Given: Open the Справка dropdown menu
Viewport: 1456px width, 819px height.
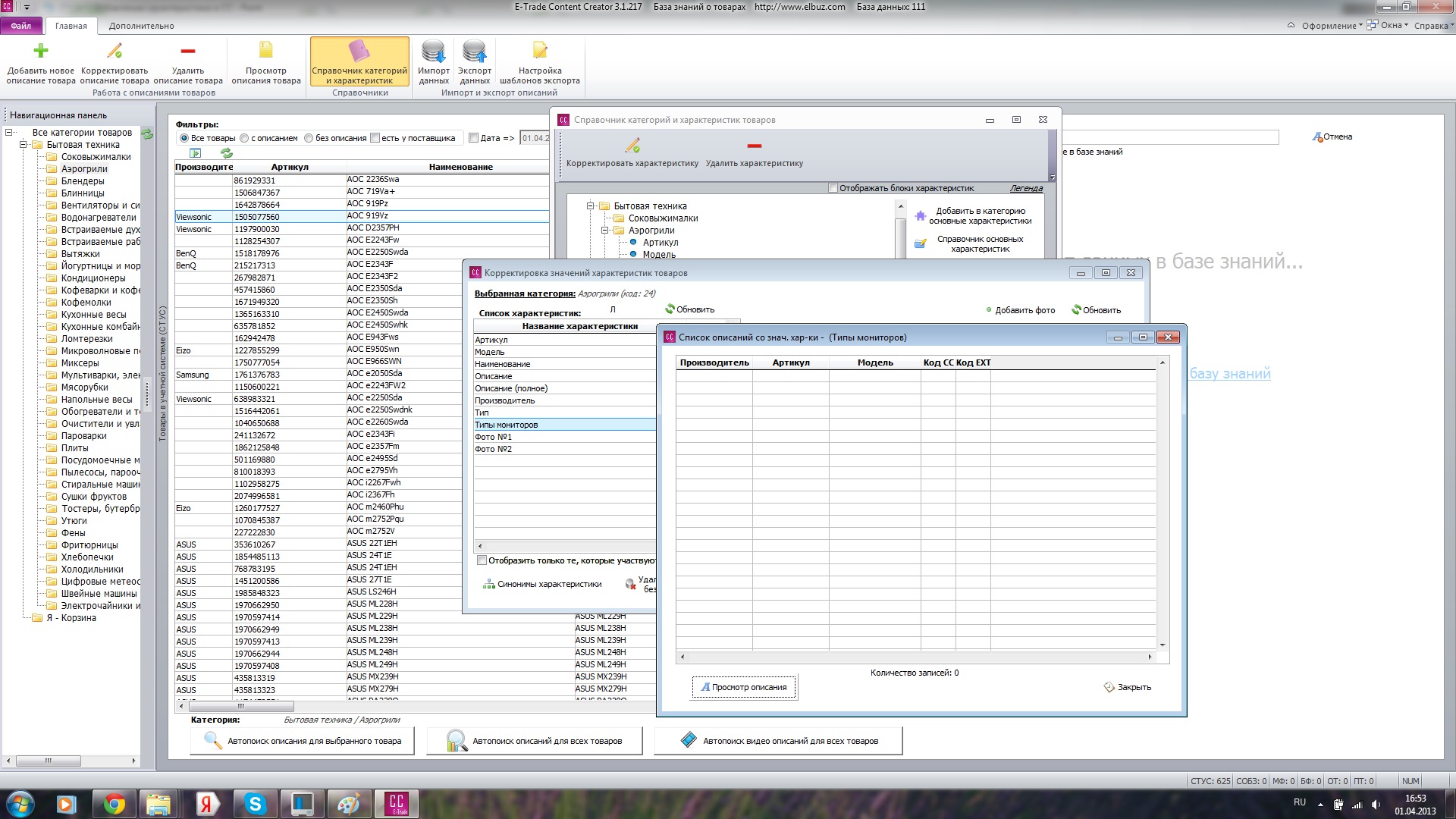Looking at the screenshot, I should pyautogui.click(x=1434, y=26).
